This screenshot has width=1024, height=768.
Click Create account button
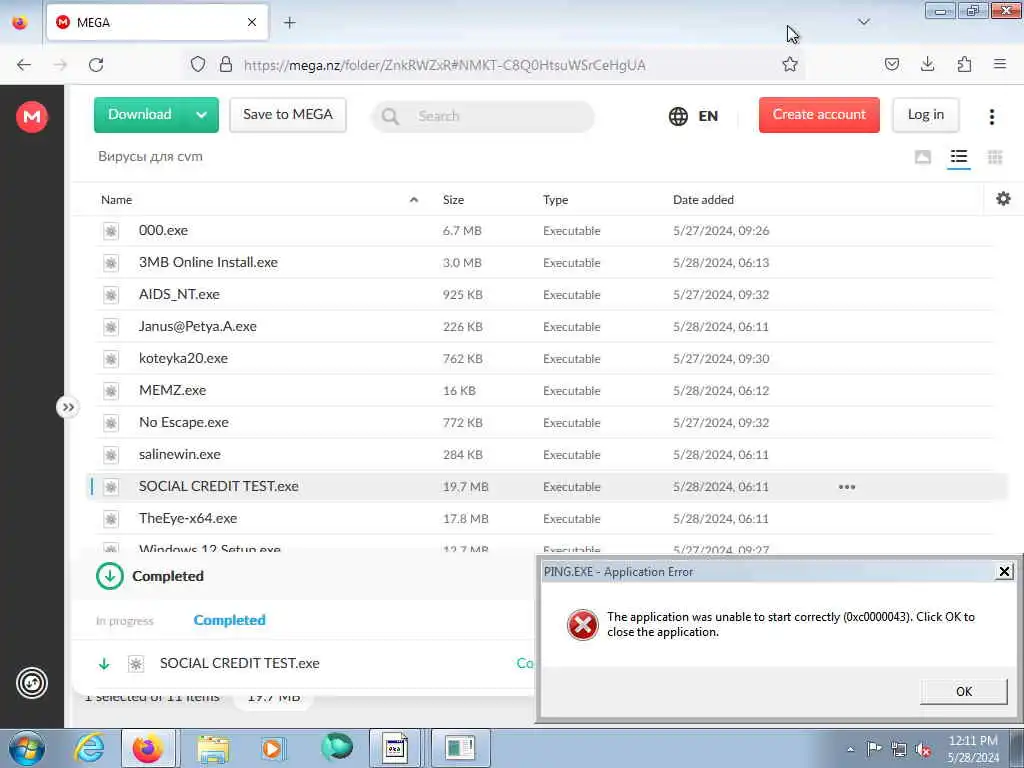pyautogui.click(x=819, y=115)
